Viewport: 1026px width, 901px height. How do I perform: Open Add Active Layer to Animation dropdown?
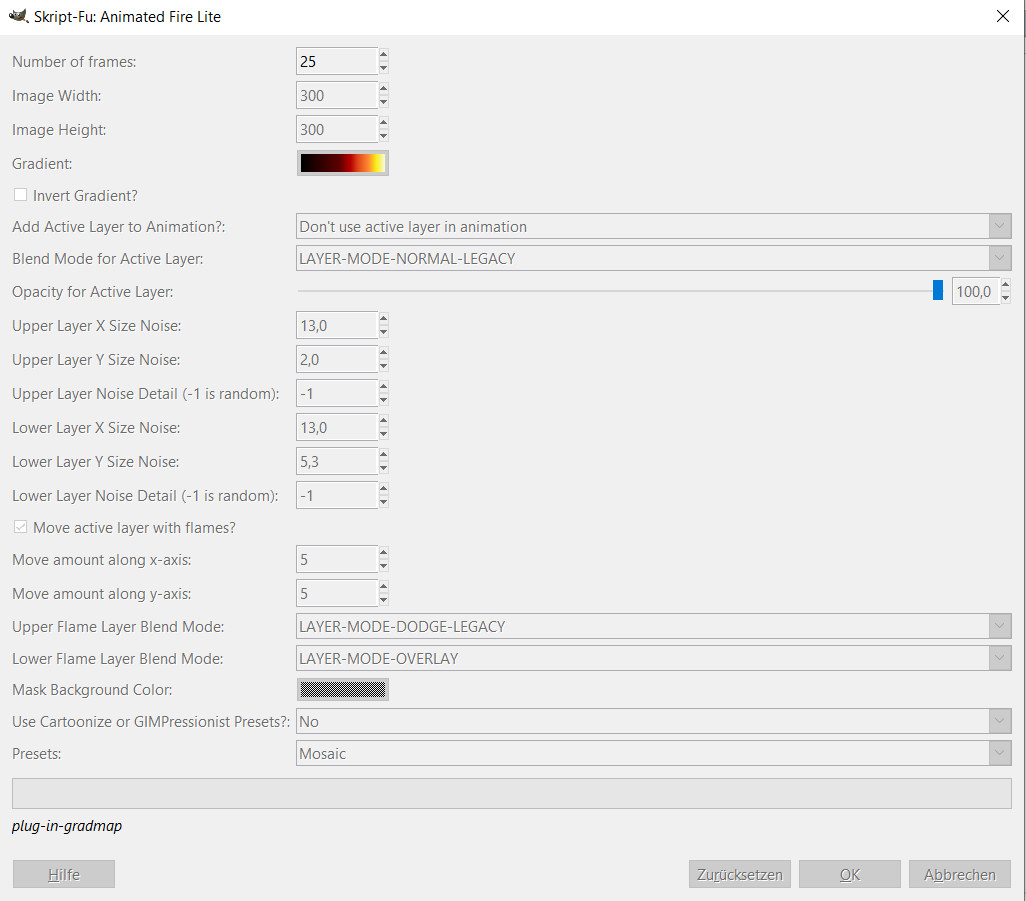654,227
